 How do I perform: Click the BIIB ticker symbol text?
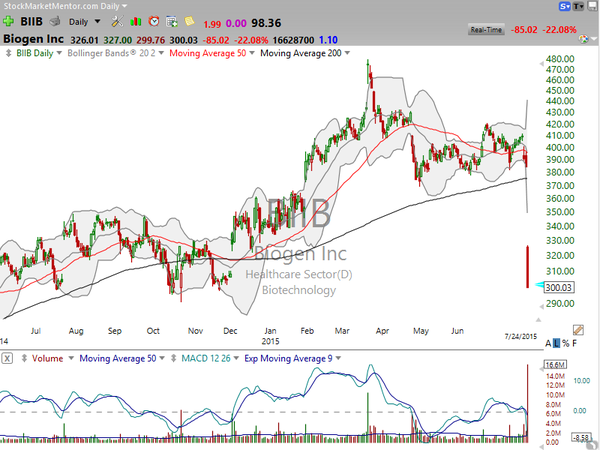pyautogui.click(x=31, y=21)
